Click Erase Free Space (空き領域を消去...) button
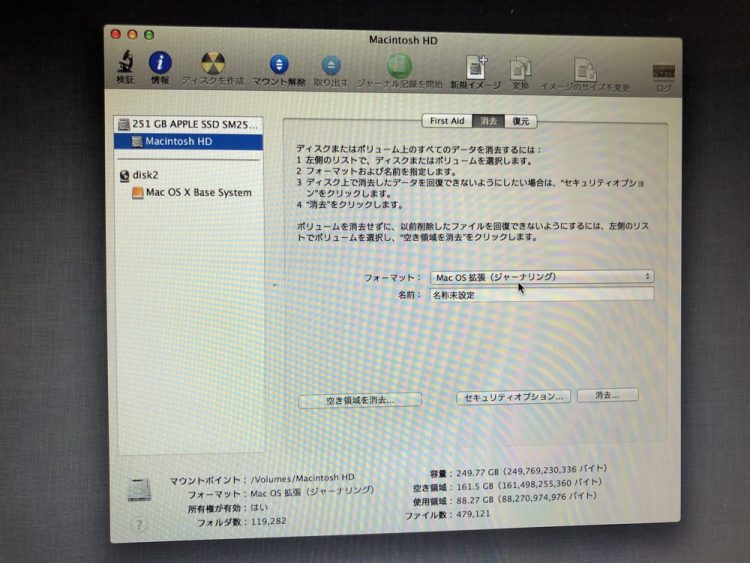This screenshot has height=563, width=750. pyautogui.click(x=360, y=400)
